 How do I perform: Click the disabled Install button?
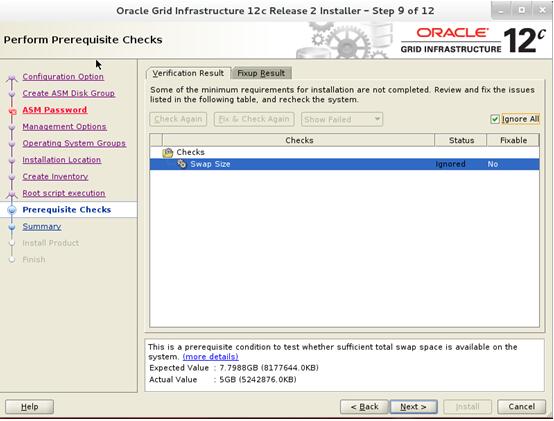[467, 407]
